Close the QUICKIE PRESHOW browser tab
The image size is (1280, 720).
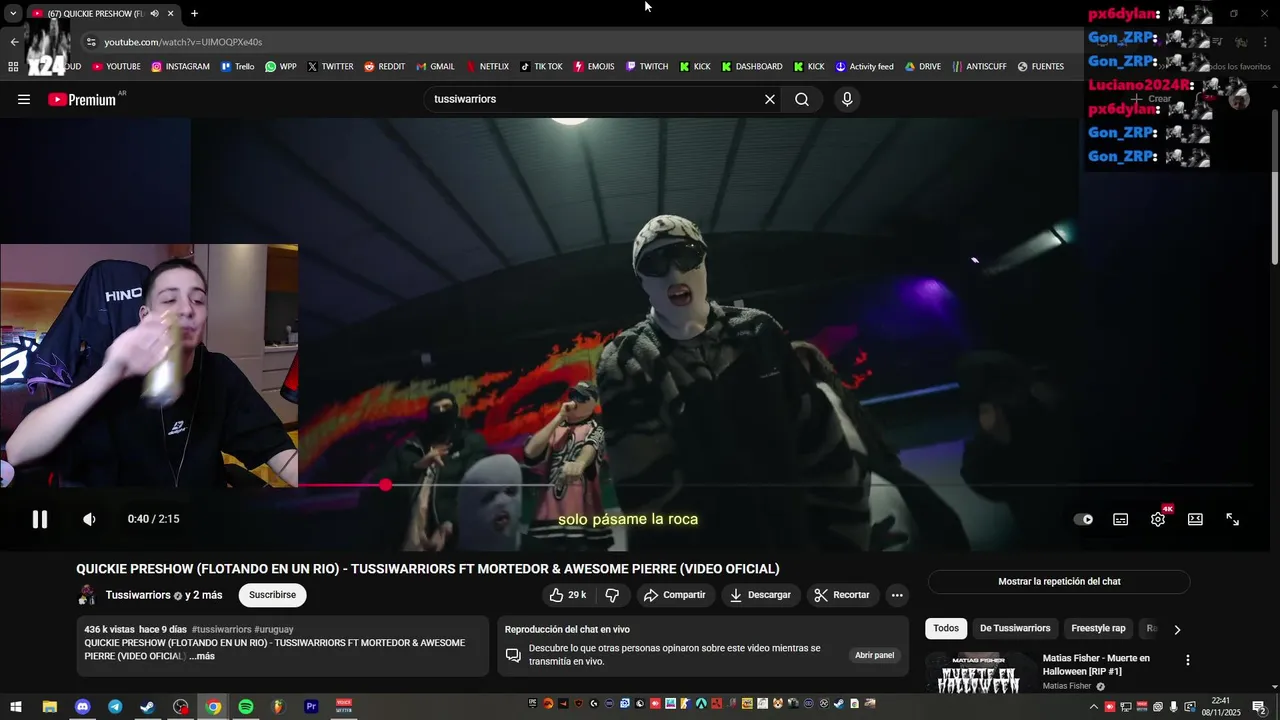pos(171,14)
